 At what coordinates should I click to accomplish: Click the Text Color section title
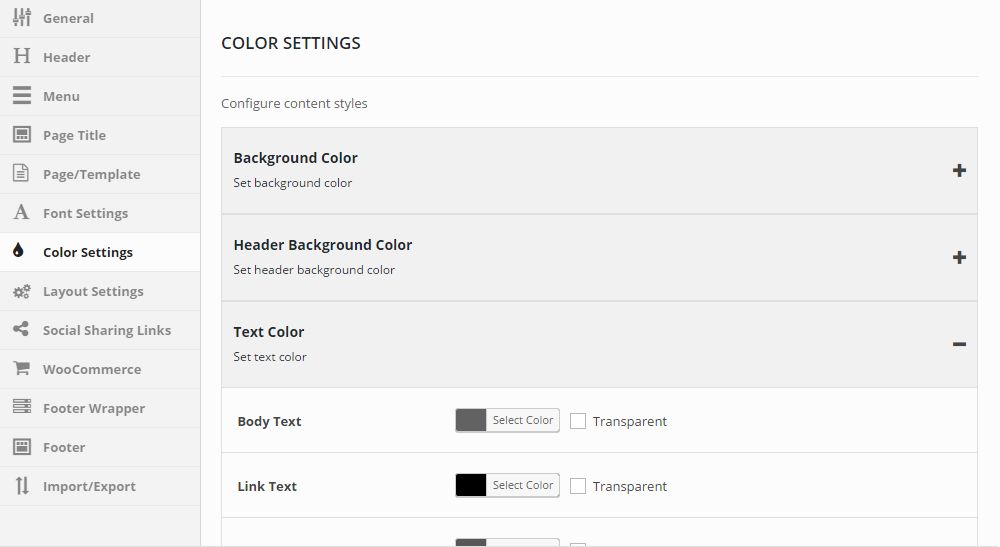point(268,332)
